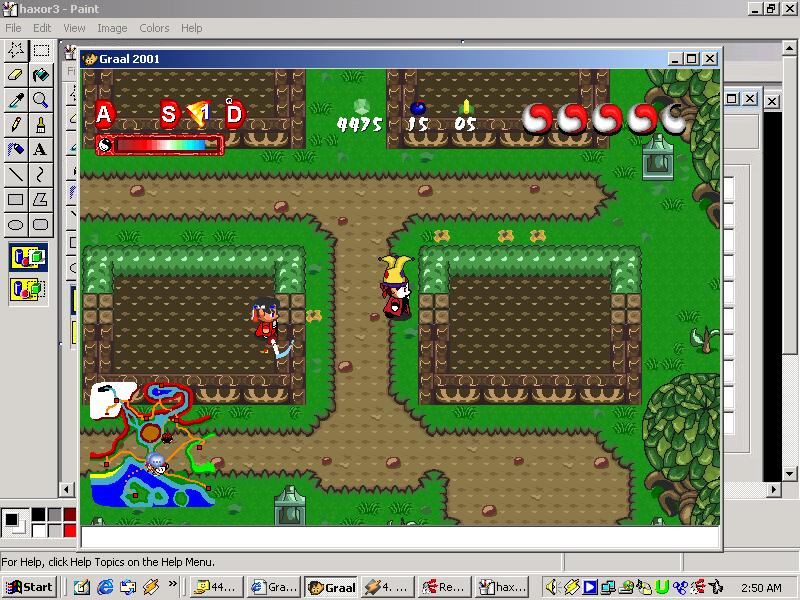Click the bomb icon in Graal HUD
The height and width of the screenshot is (600, 800).
(418, 108)
